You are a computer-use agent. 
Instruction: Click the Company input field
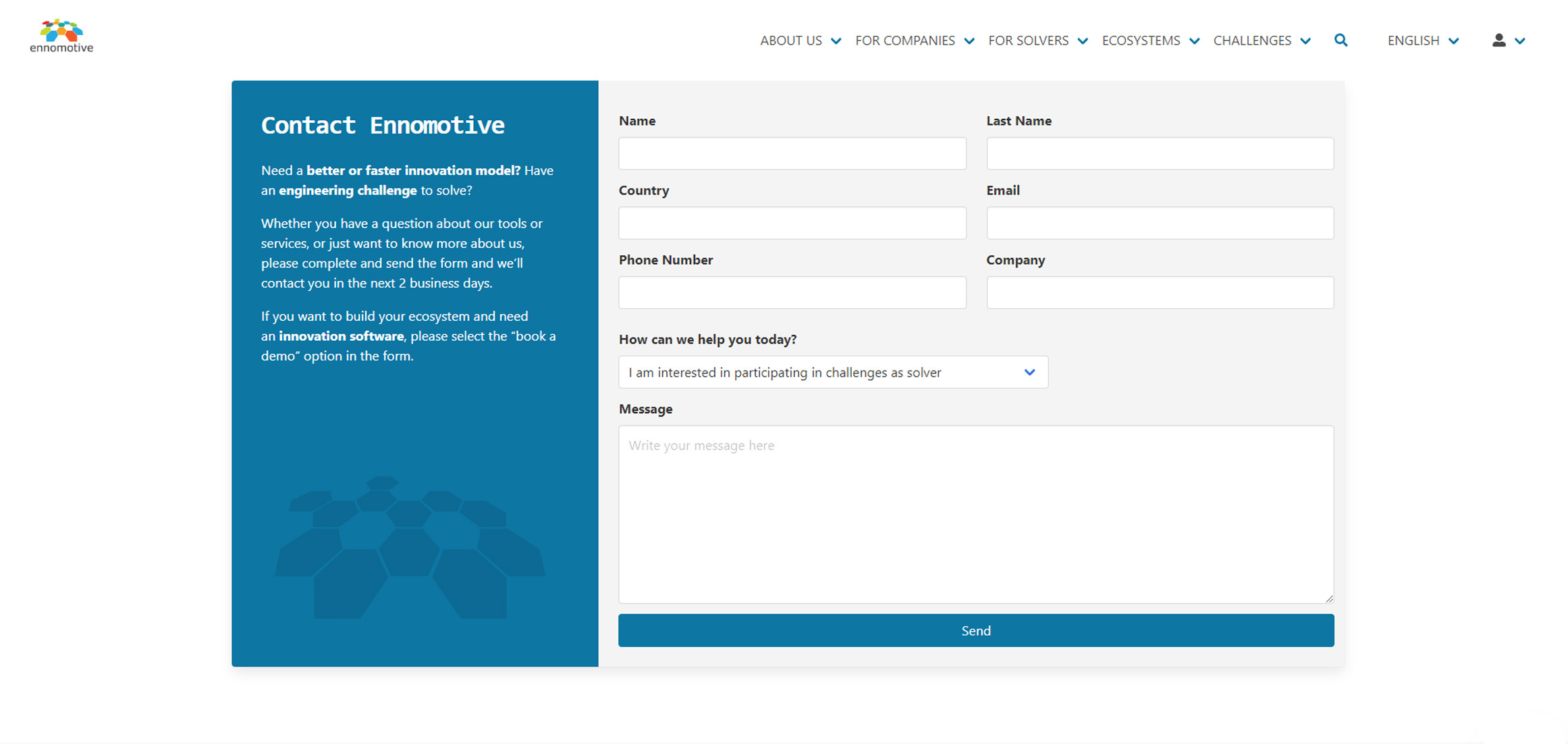tap(1160, 292)
